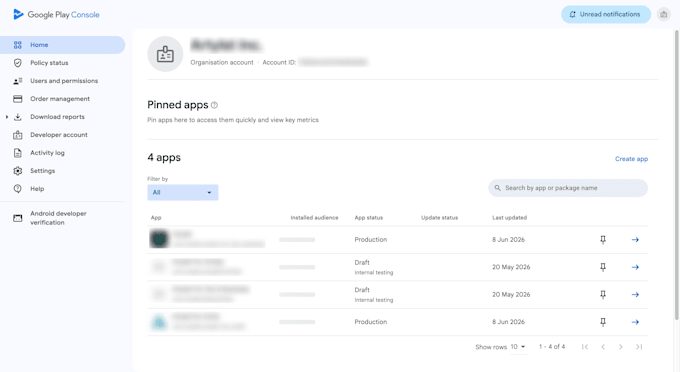
Task: Click the Installed audience column header
Action: pos(314,218)
